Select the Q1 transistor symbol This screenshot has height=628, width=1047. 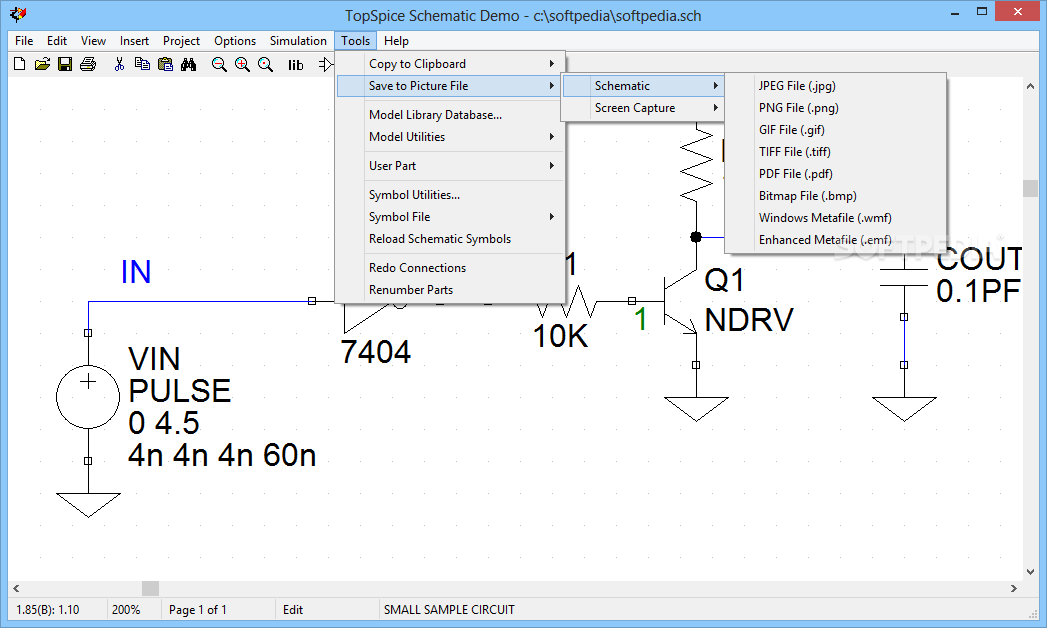click(x=680, y=302)
